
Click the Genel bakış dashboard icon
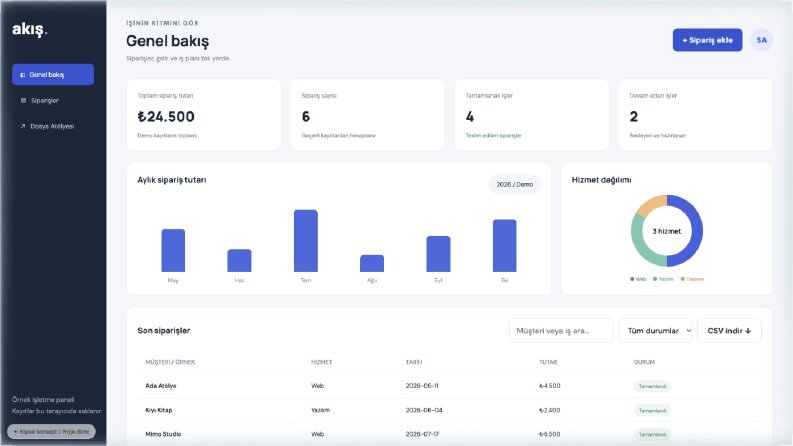[22, 75]
